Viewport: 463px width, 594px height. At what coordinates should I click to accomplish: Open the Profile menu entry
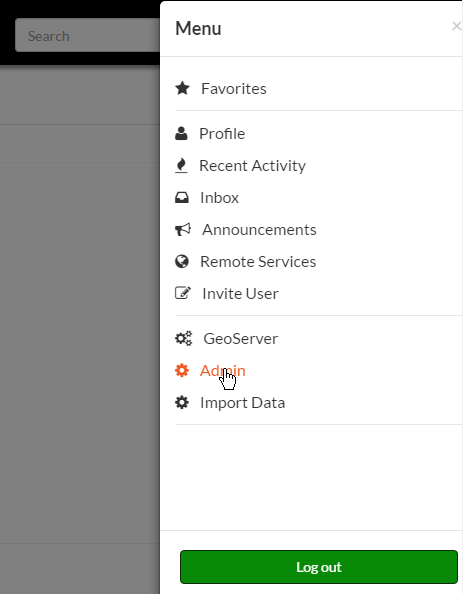click(x=222, y=134)
